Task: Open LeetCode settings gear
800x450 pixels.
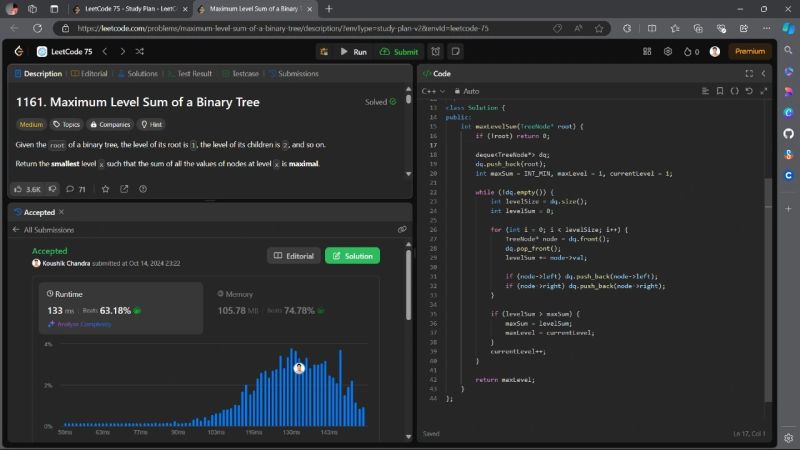Action: (x=668, y=52)
